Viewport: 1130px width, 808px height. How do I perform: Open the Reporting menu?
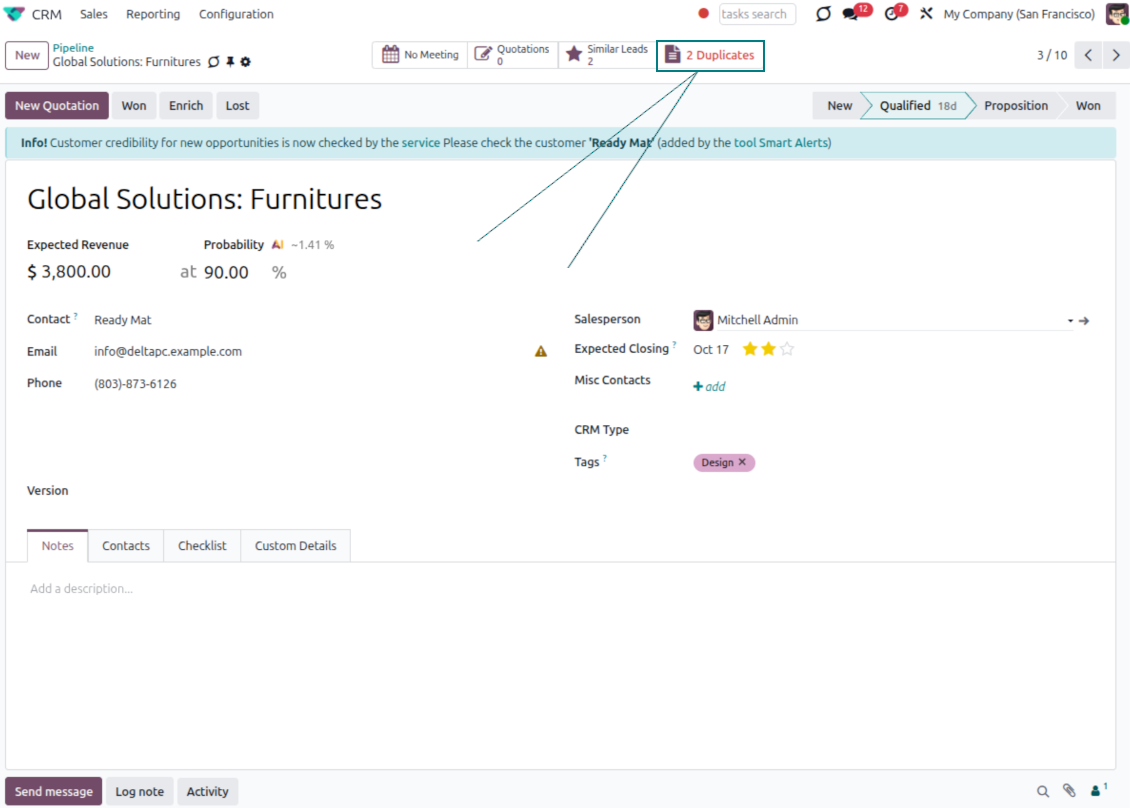(153, 14)
